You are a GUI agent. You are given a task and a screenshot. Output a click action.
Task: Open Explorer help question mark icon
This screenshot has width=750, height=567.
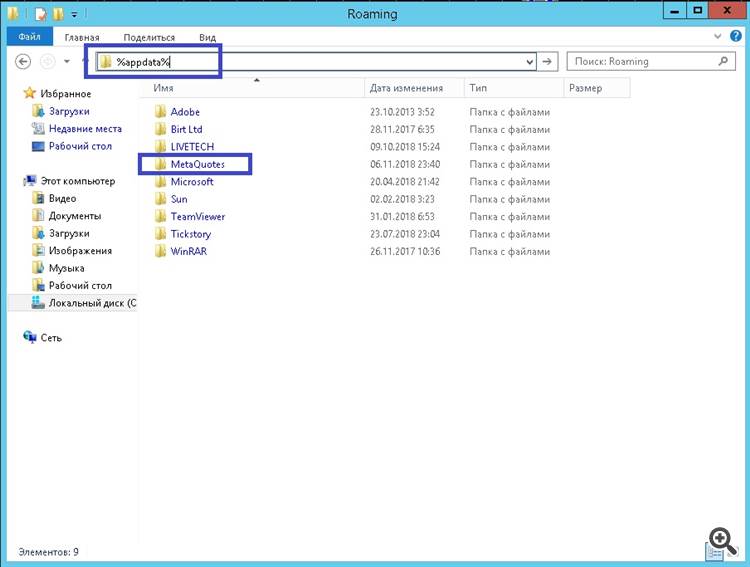pyautogui.click(x=736, y=36)
